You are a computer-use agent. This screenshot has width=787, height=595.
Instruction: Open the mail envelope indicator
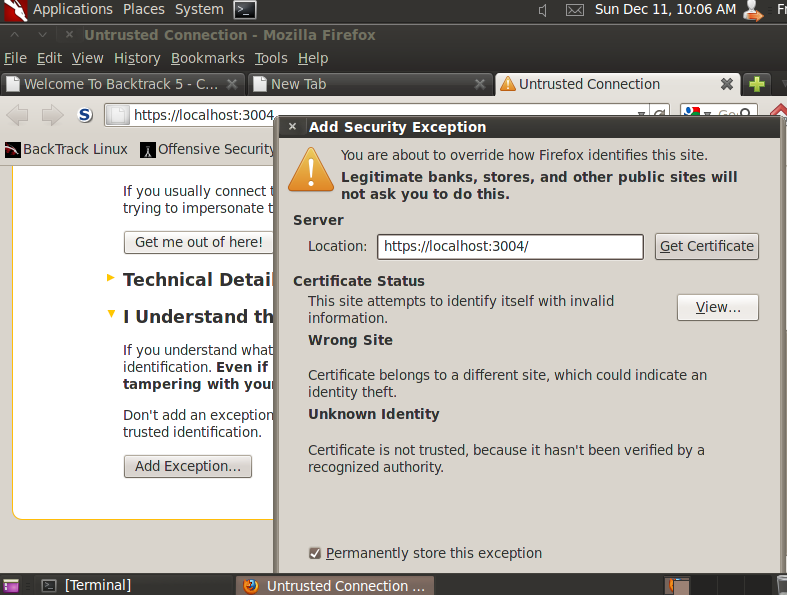[575, 10]
